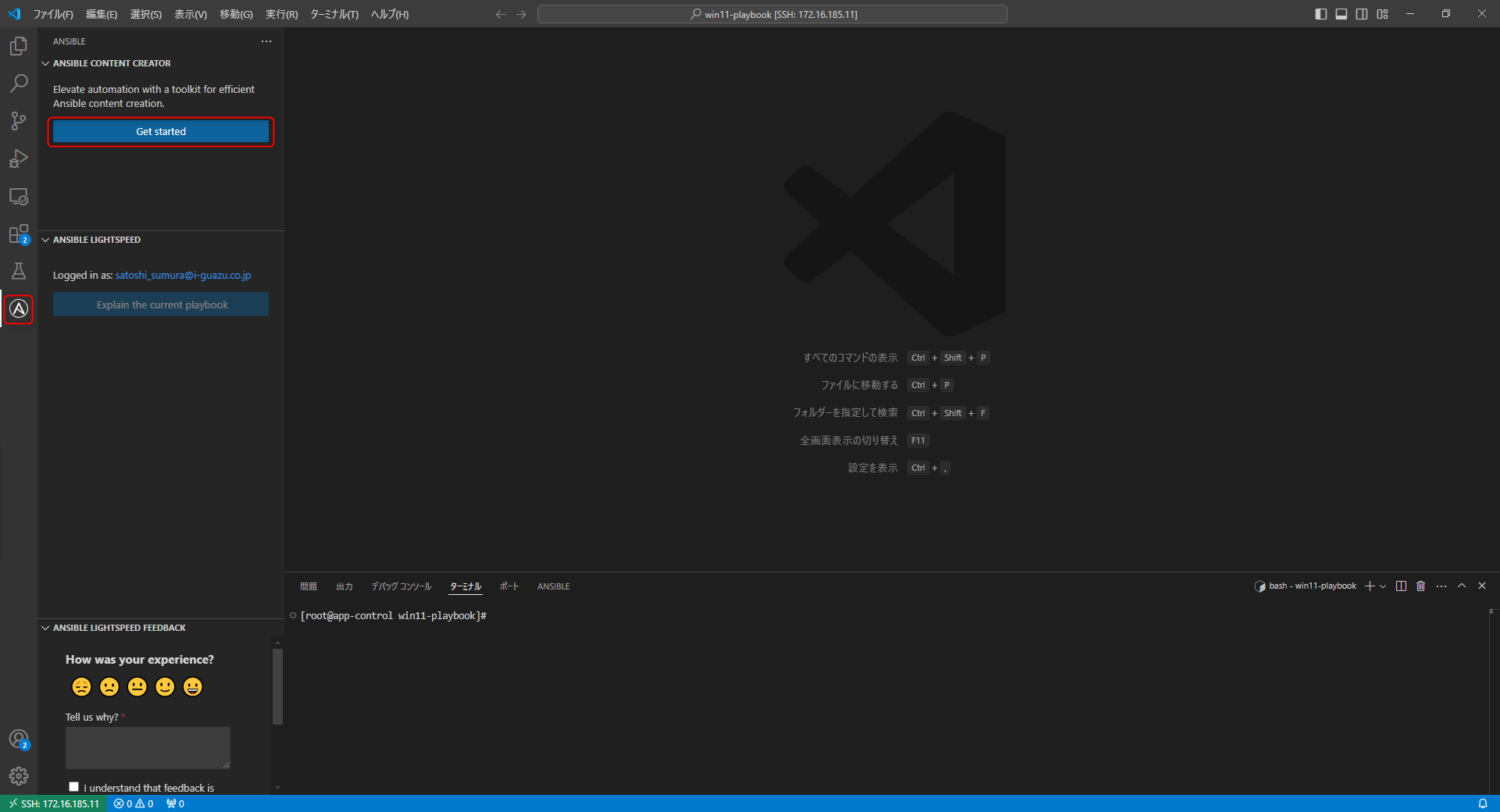Open the Extensions view icon
The image size is (1500, 812).
point(19,233)
